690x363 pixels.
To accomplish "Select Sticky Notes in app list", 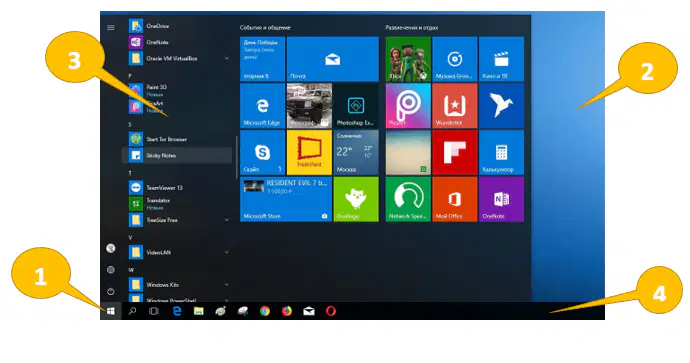I will tap(177, 155).
